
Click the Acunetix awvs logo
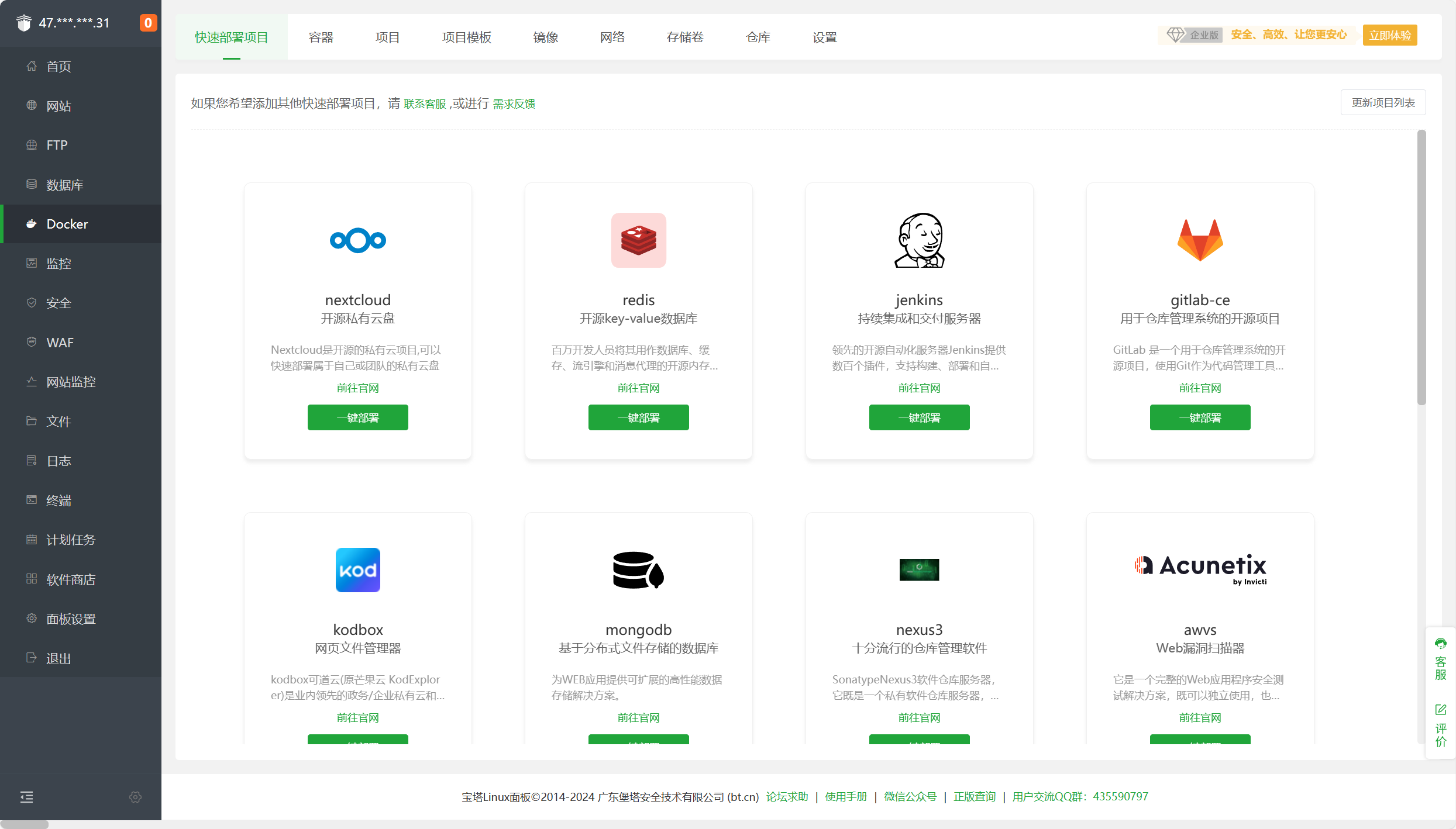click(x=1200, y=569)
